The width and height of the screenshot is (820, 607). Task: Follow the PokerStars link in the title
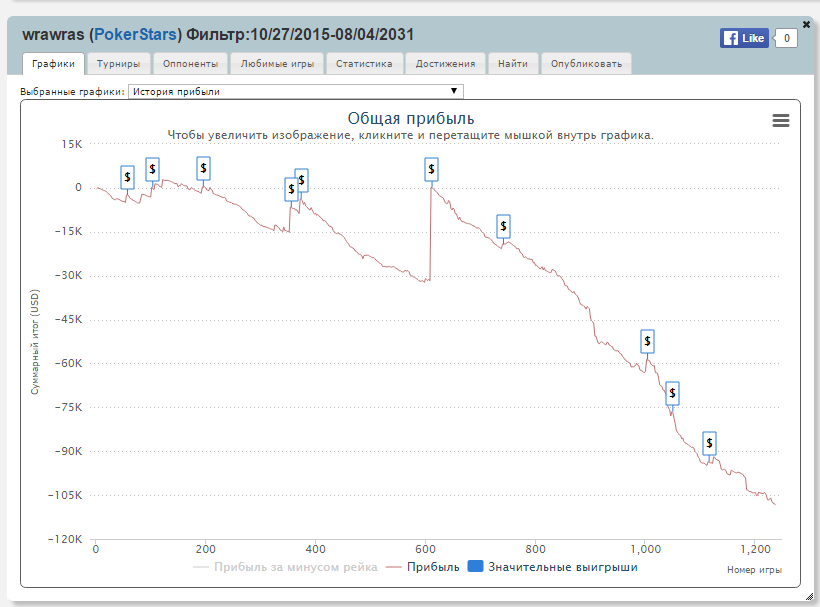coord(135,36)
